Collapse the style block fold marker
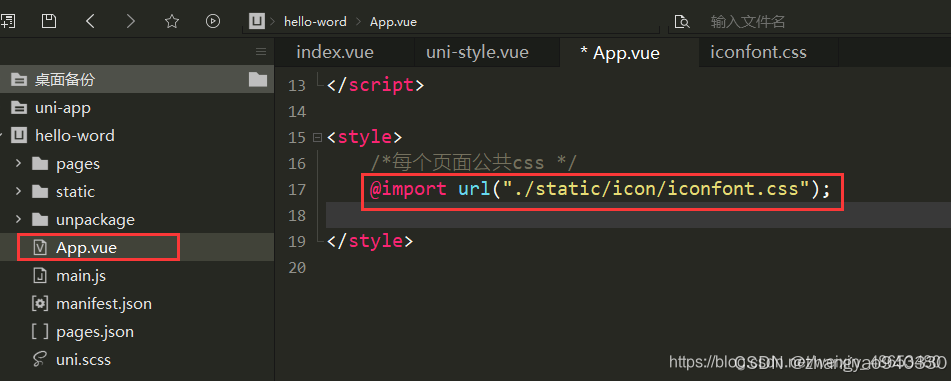 coord(317,137)
